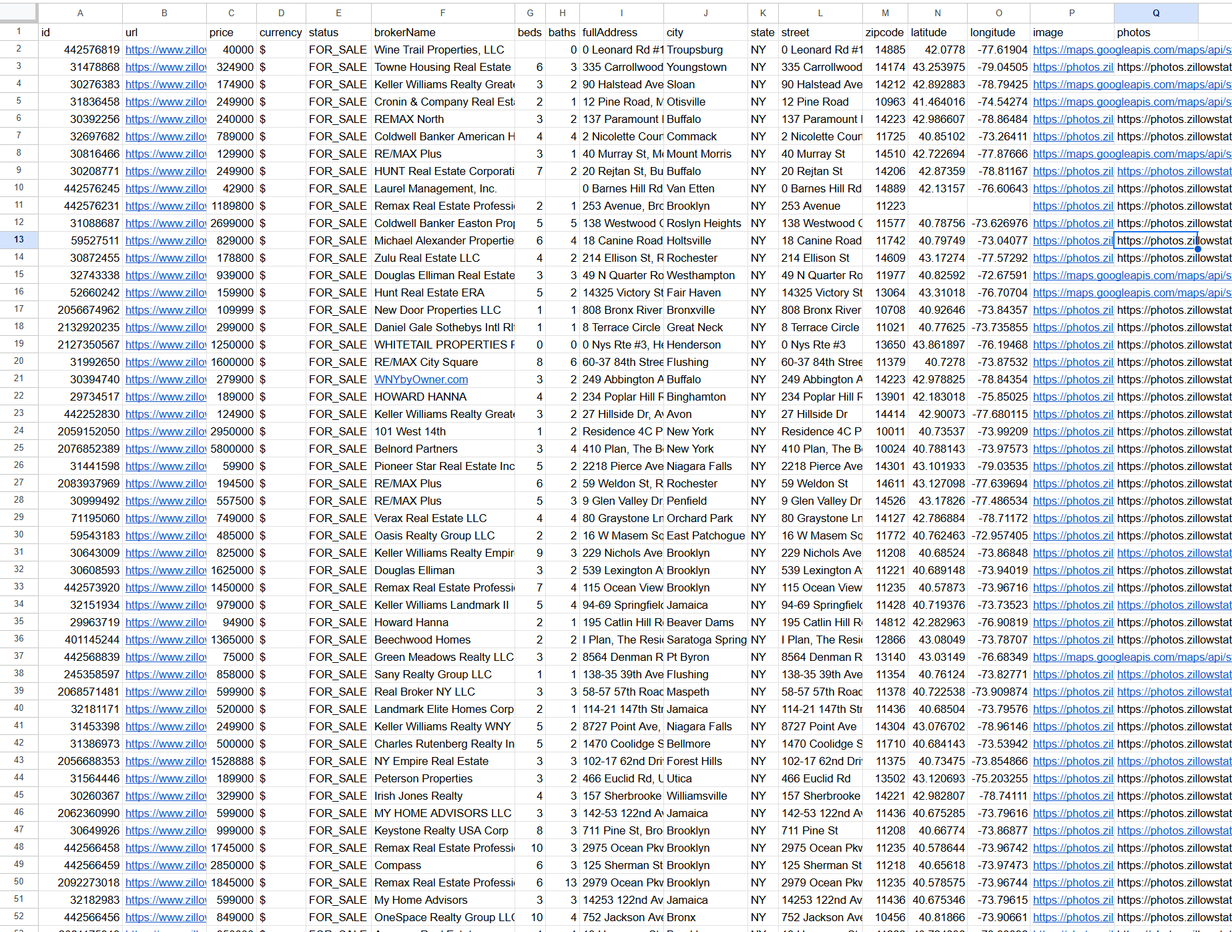Select the Oasis Realty Group LLC cell
1232x932 pixels.
pos(443,535)
